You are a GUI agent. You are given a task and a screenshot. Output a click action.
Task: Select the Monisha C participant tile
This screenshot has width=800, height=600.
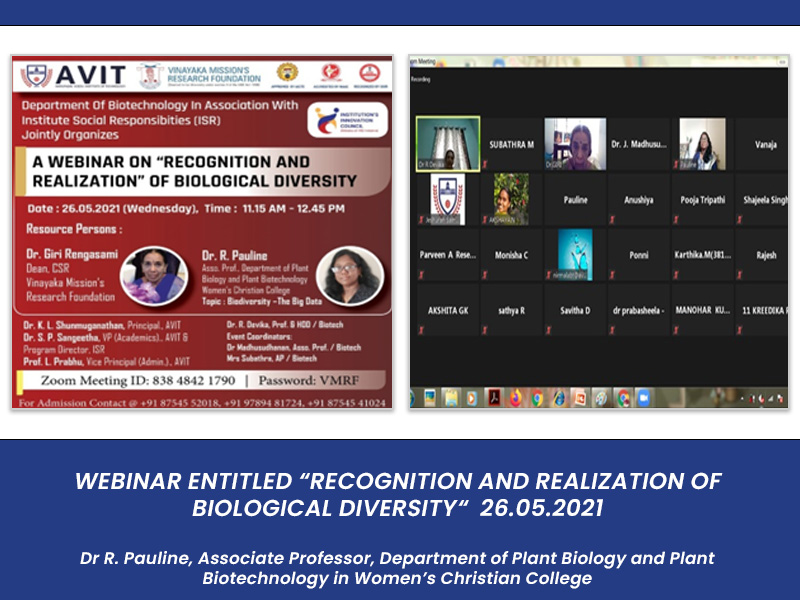(511, 255)
